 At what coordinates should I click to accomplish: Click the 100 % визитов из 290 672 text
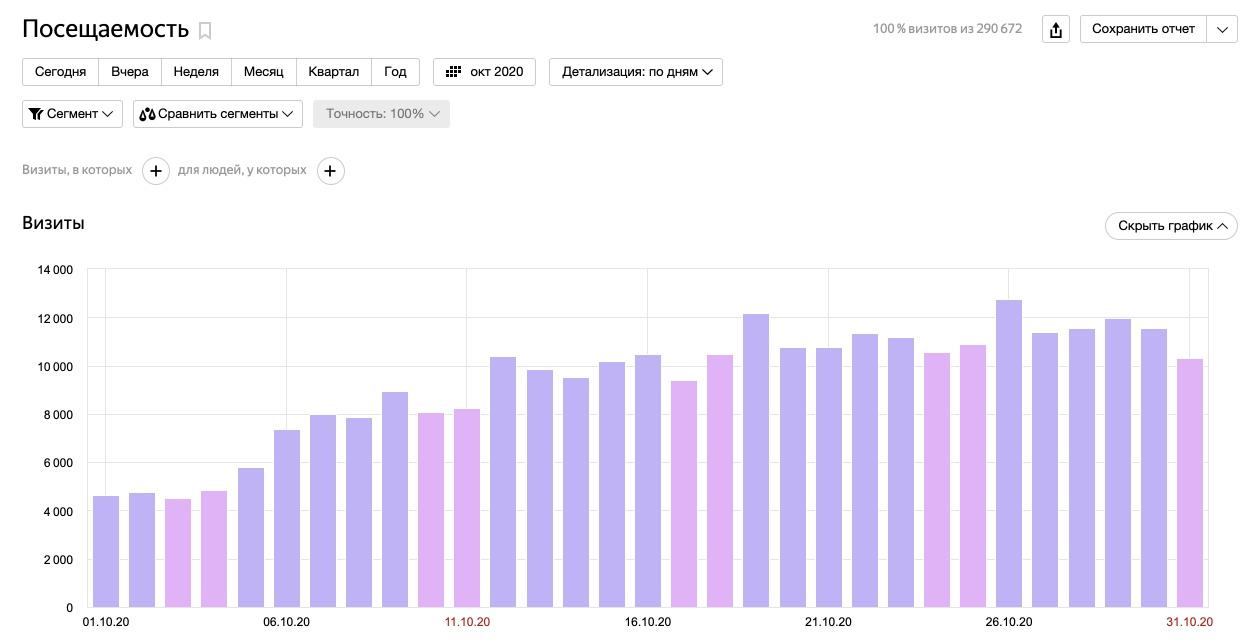click(947, 29)
